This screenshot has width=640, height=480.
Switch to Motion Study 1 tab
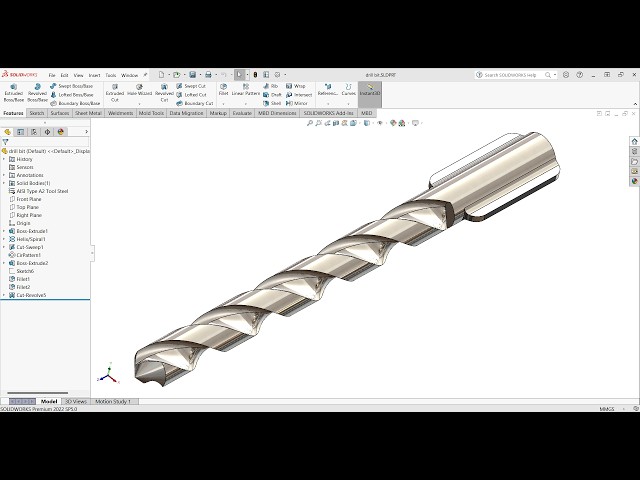coord(113,402)
